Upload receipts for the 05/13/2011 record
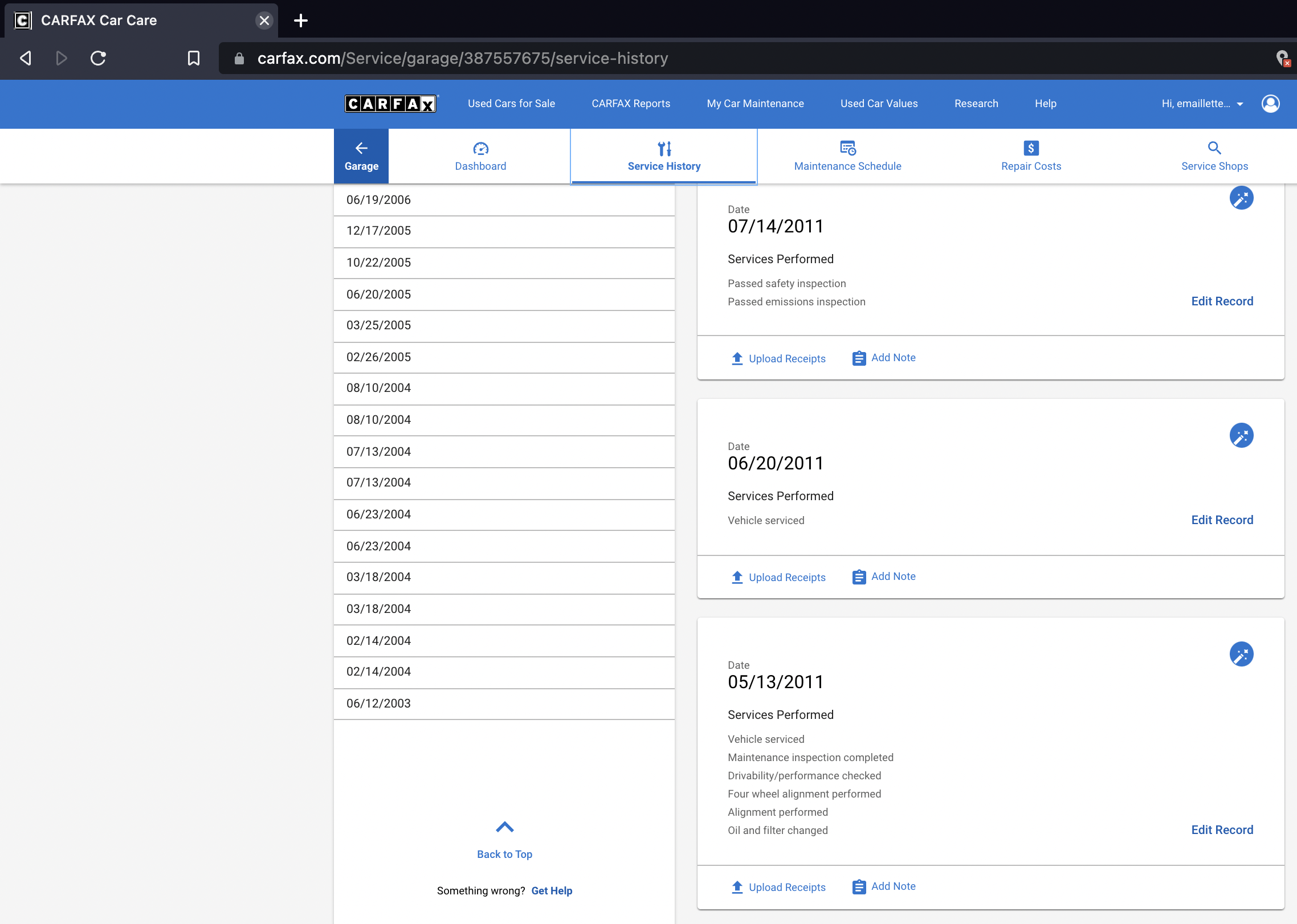 [x=778, y=887]
